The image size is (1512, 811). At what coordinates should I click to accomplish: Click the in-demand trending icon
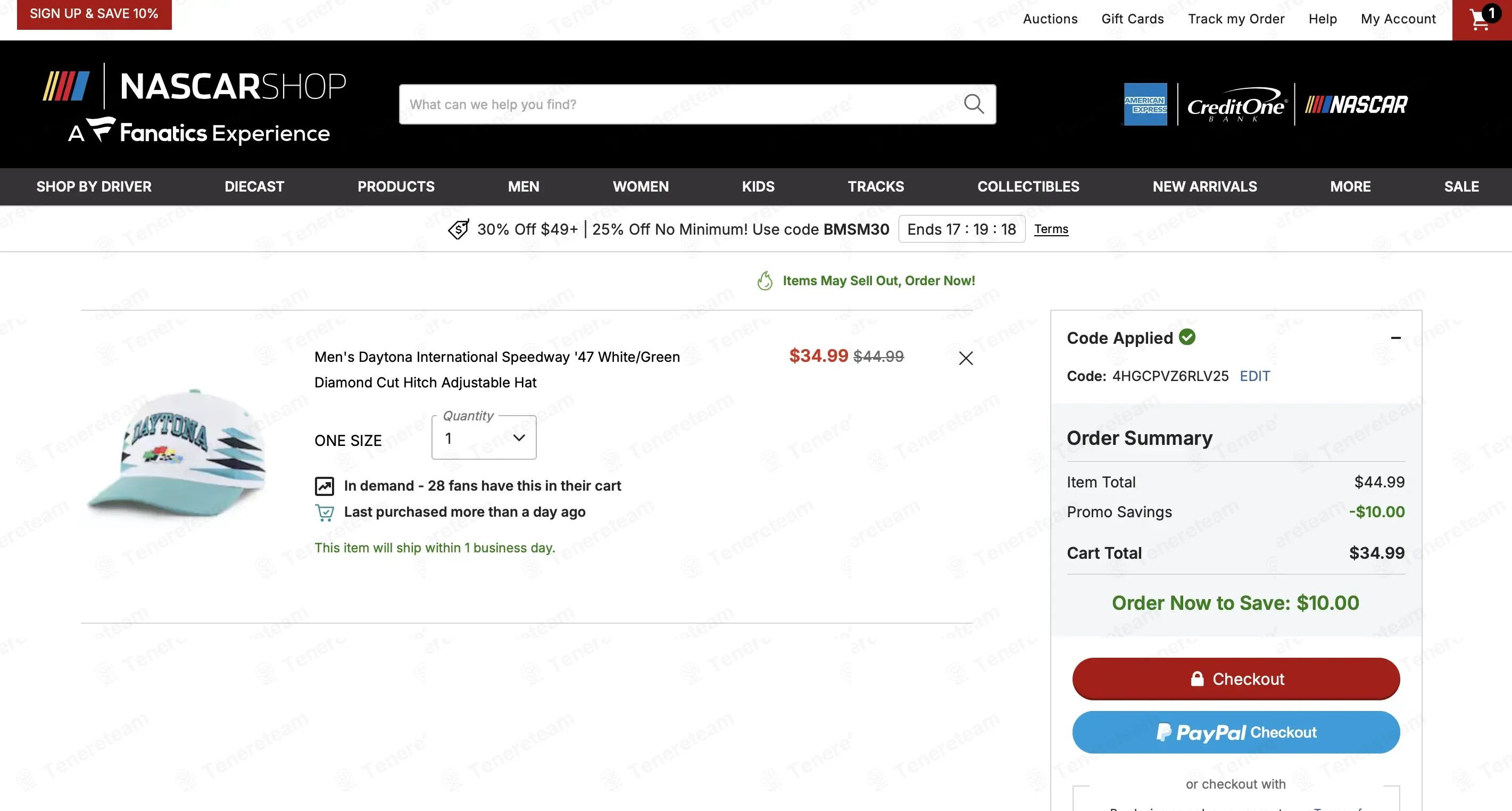(324, 486)
